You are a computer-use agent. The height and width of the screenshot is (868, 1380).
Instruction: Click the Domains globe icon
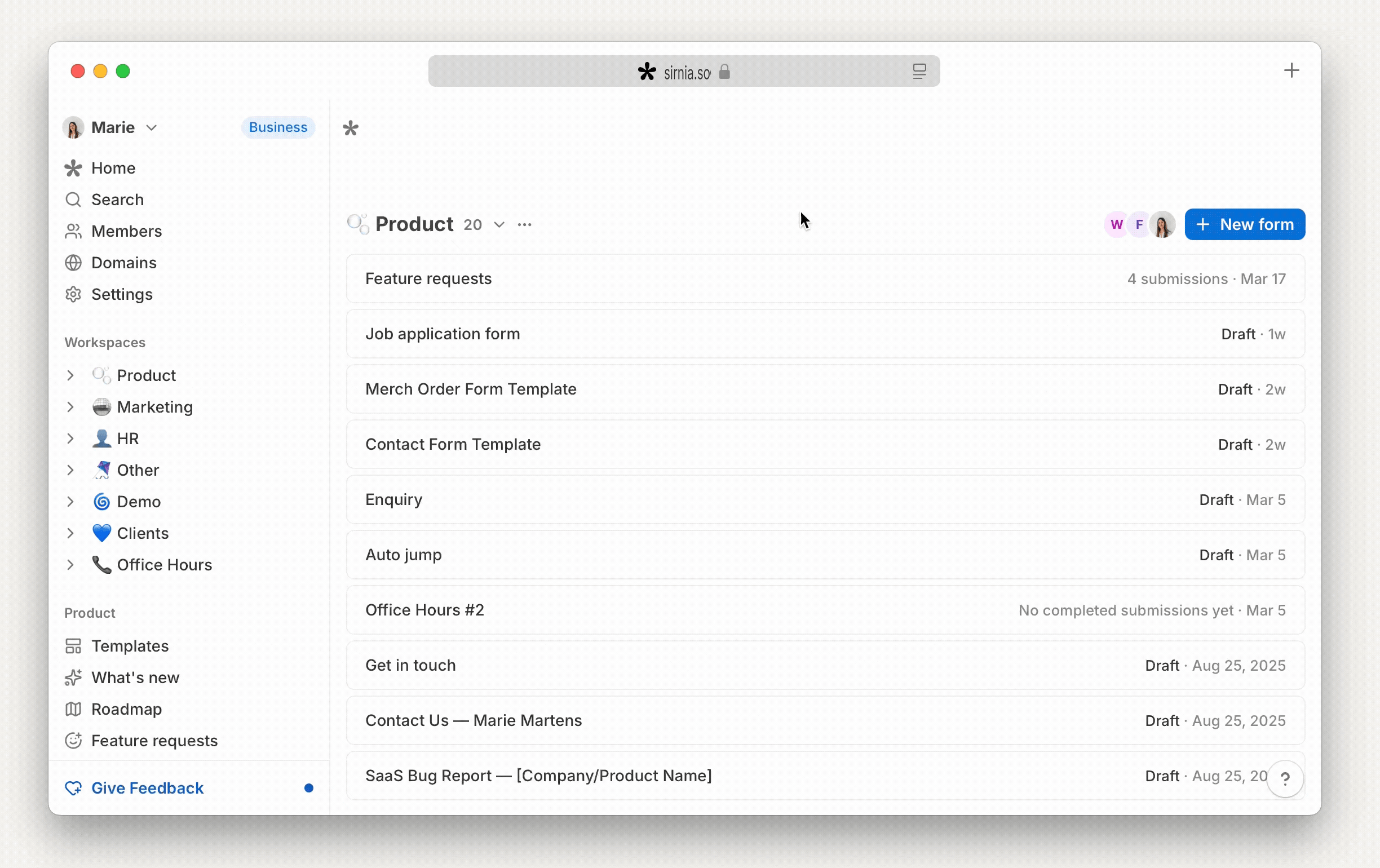73,263
